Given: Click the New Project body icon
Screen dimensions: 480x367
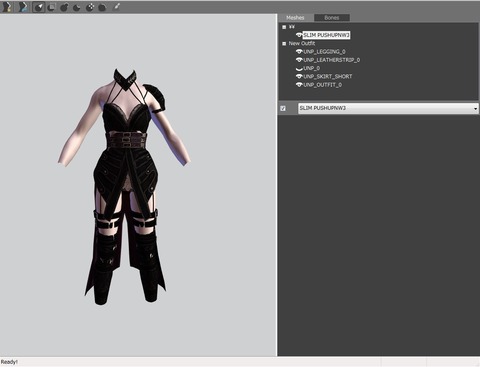Looking at the screenshot, I should pos(7,7).
